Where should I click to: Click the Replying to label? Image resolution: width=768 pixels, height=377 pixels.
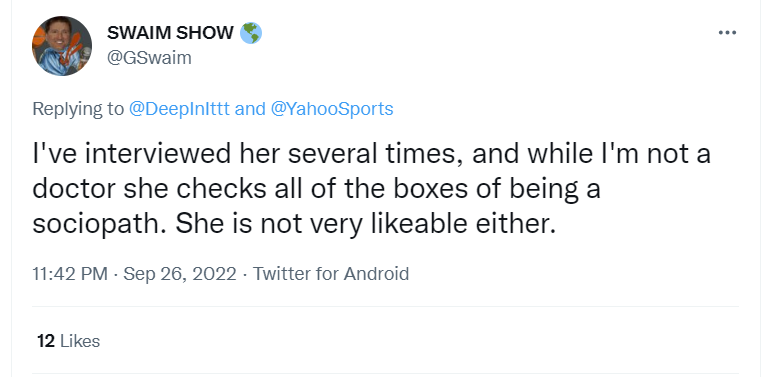pyautogui.click(x=78, y=109)
